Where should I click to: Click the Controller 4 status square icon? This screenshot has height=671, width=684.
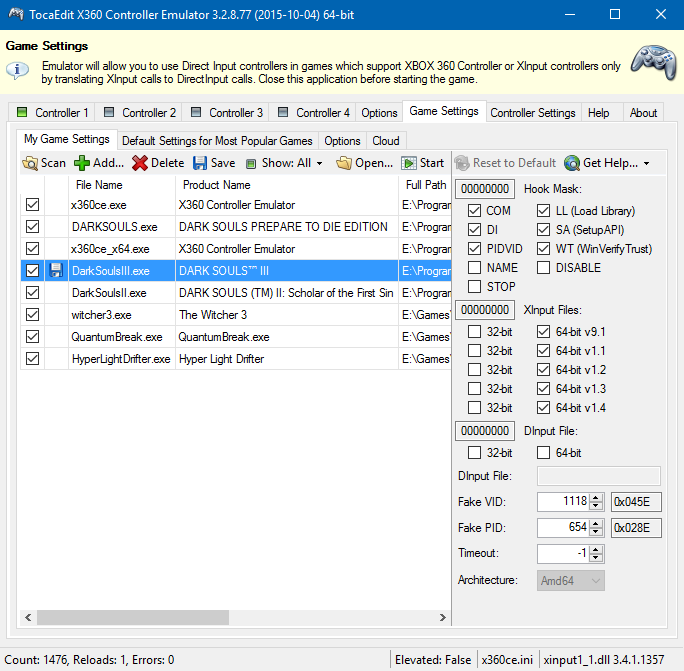283,112
